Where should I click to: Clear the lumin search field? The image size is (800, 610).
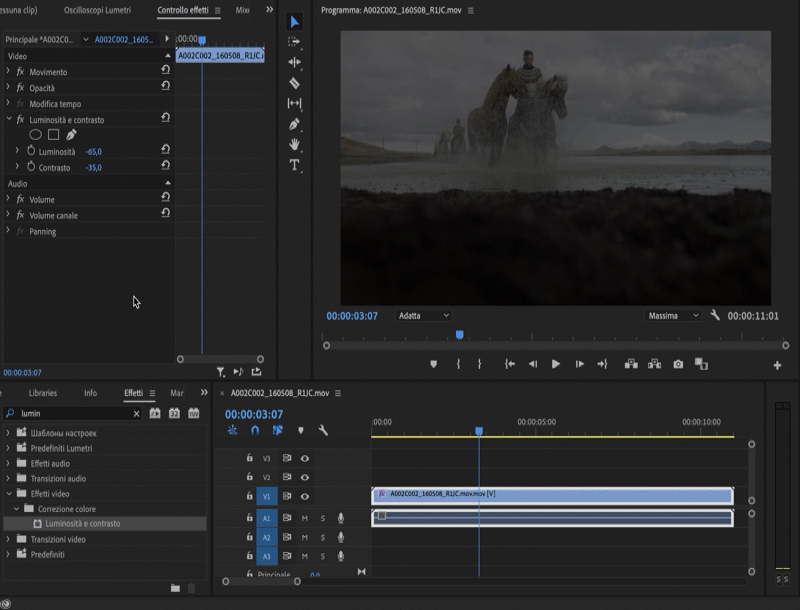[x=137, y=413]
